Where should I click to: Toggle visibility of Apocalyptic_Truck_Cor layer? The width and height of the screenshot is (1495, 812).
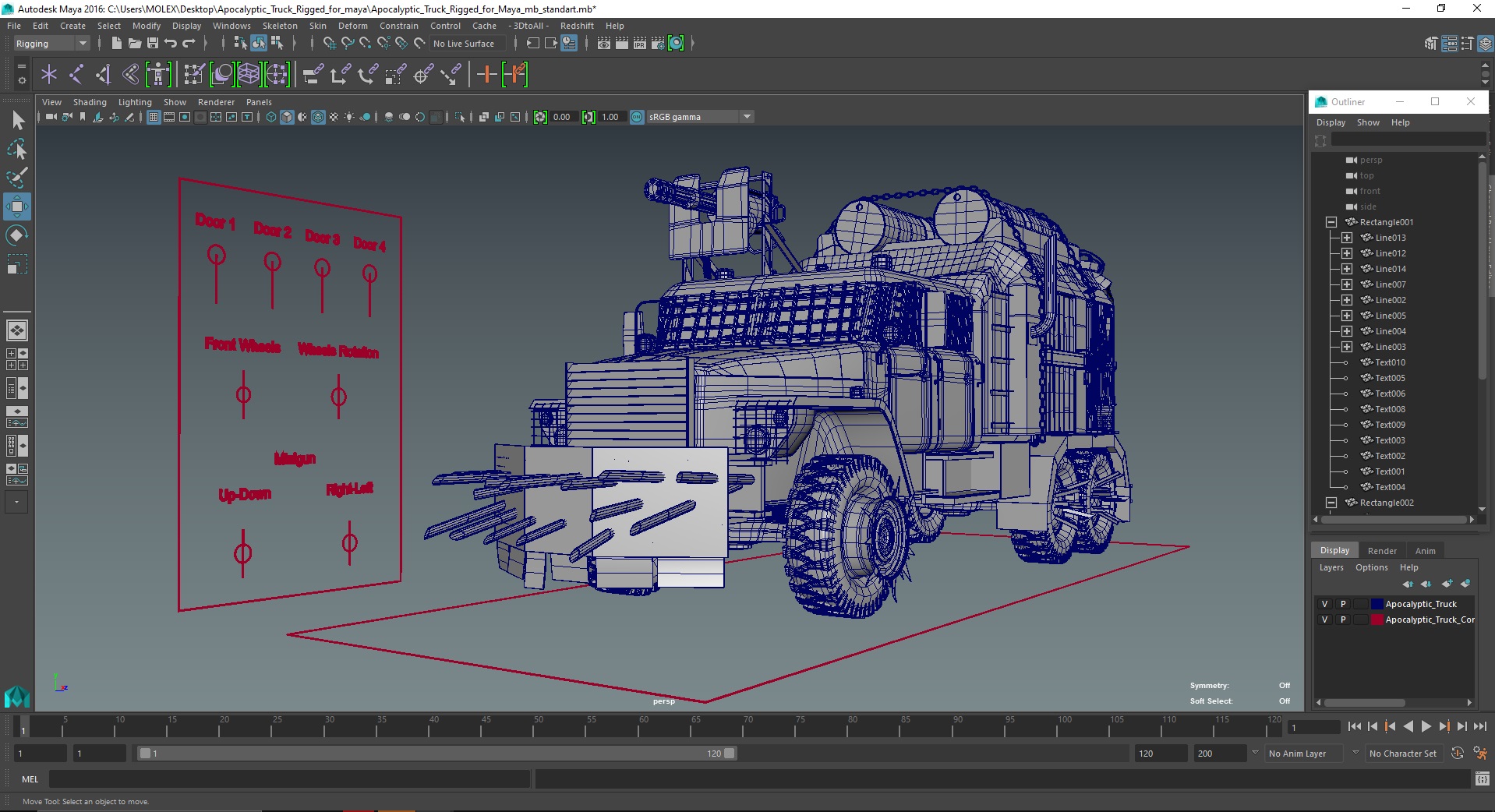point(1324,620)
